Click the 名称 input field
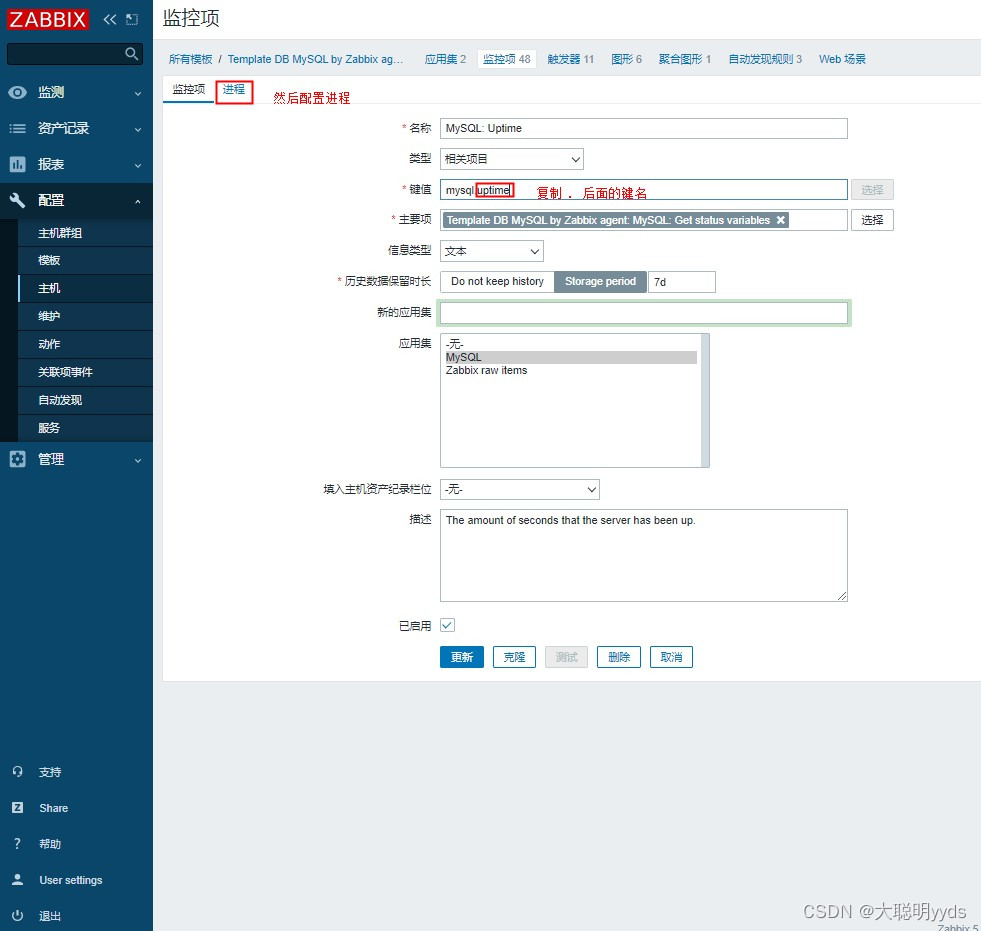Screen dimensions: 981x931 click(x=644, y=128)
